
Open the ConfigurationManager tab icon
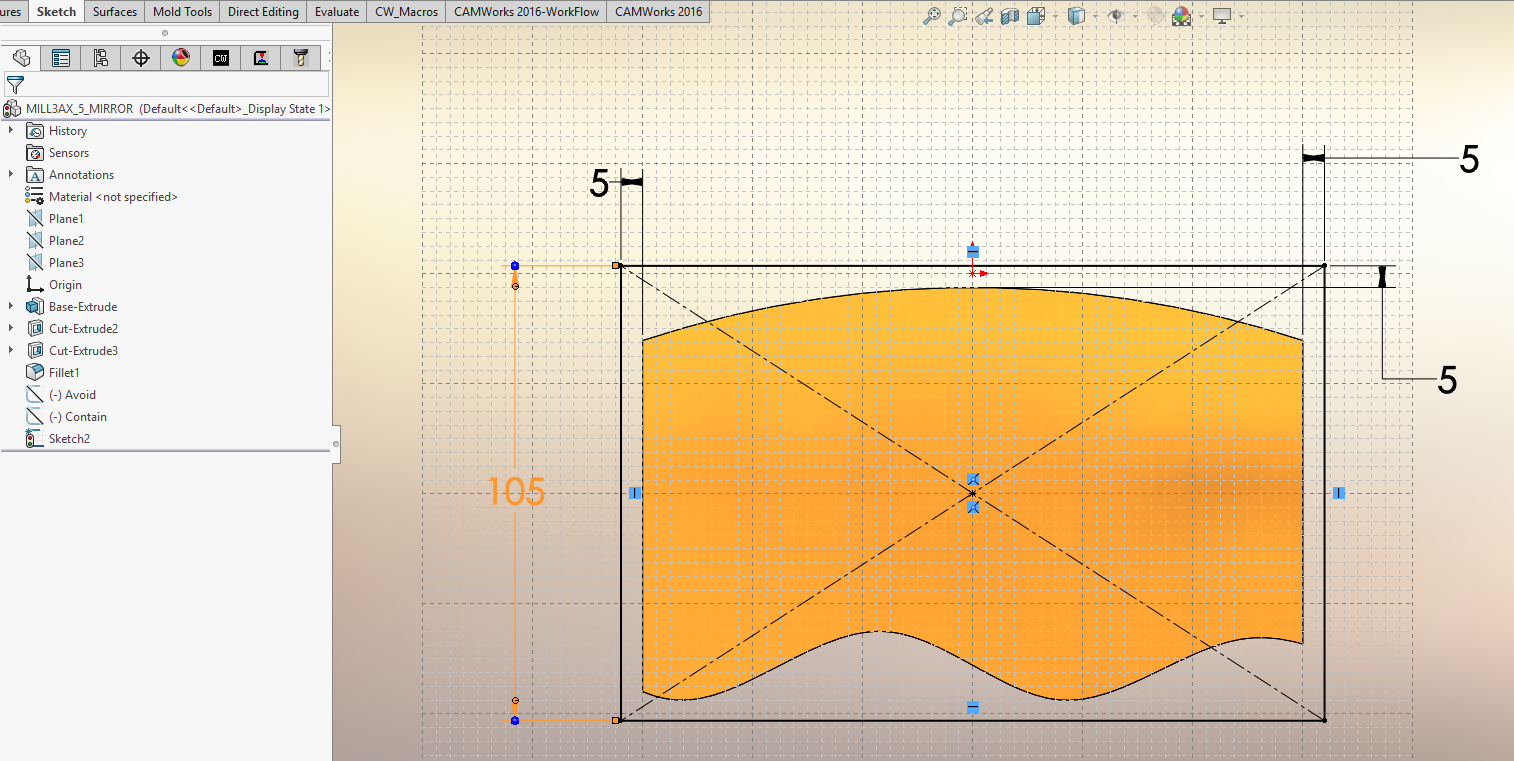click(100, 58)
